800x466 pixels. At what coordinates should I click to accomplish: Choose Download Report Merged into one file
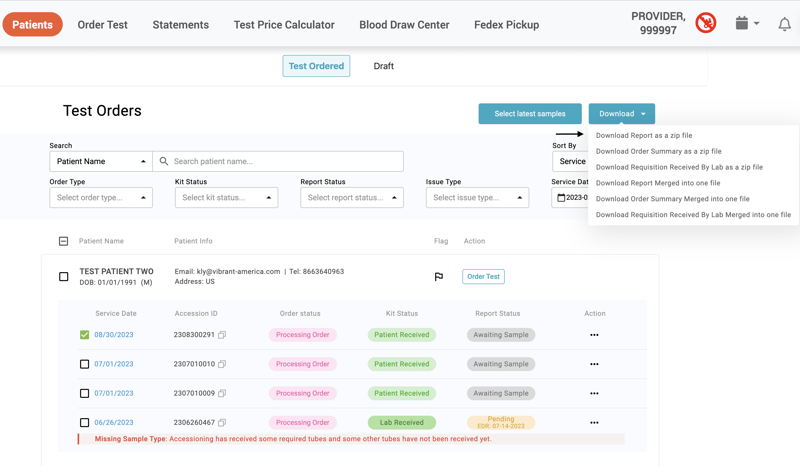pyautogui.click(x=658, y=183)
